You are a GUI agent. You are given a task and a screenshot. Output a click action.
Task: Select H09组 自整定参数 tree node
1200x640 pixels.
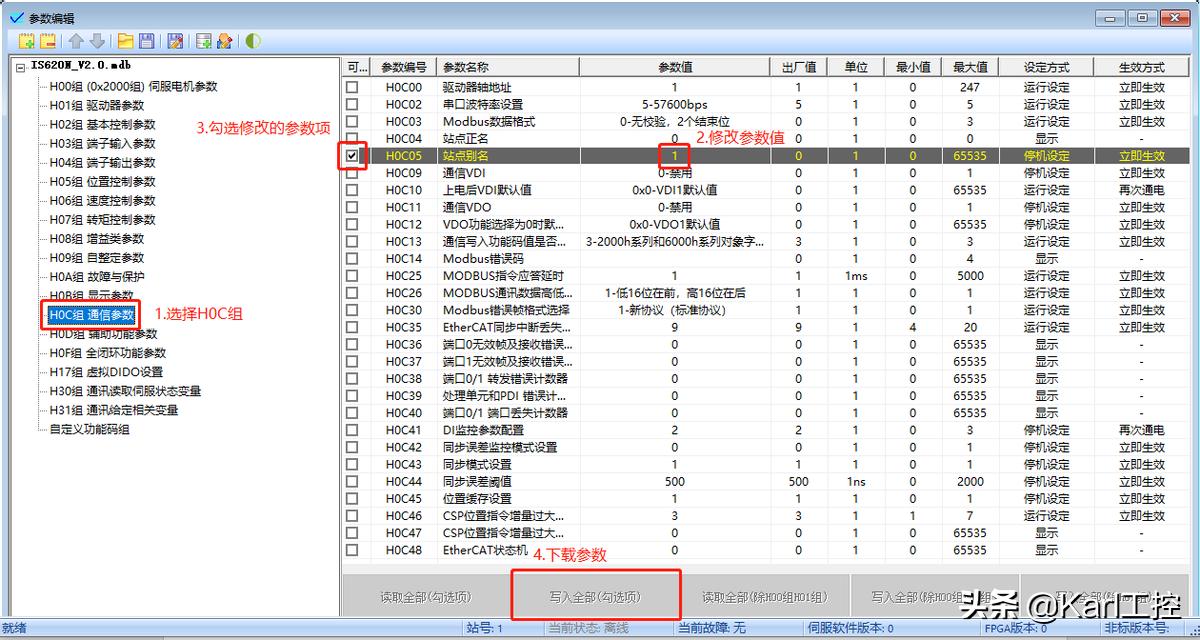(x=97, y=257)
